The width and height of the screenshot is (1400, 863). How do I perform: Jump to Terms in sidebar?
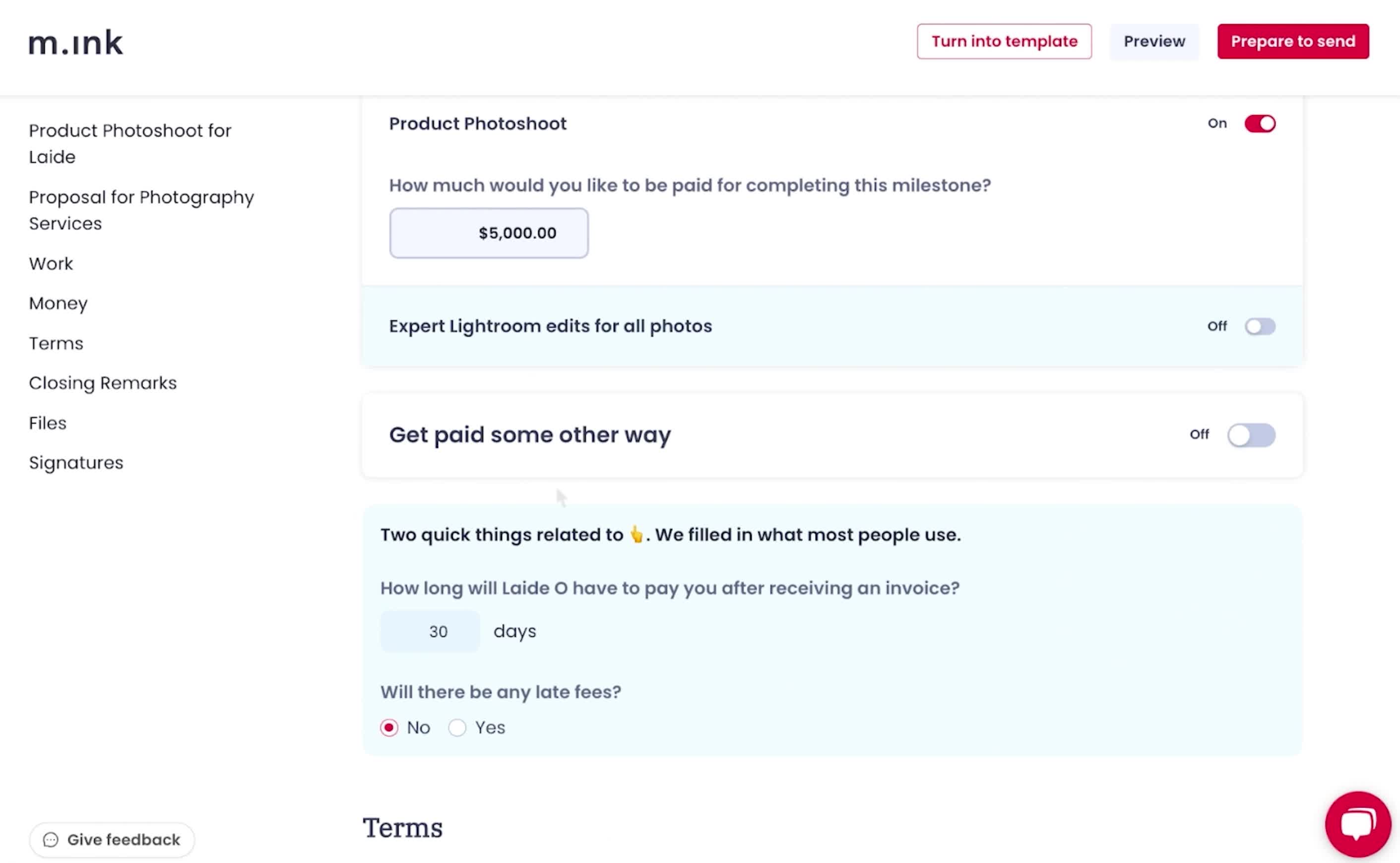click(x=56, y=344)
